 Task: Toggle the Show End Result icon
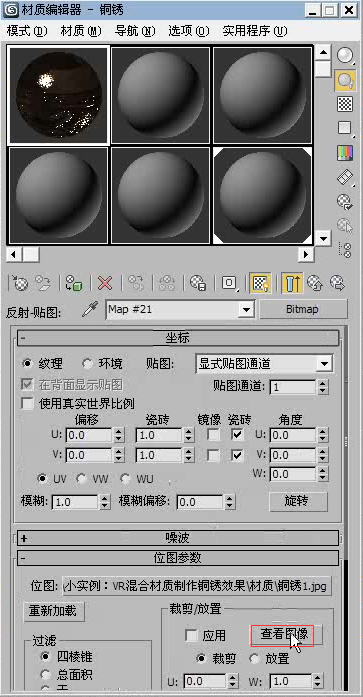tap(292, 283)
